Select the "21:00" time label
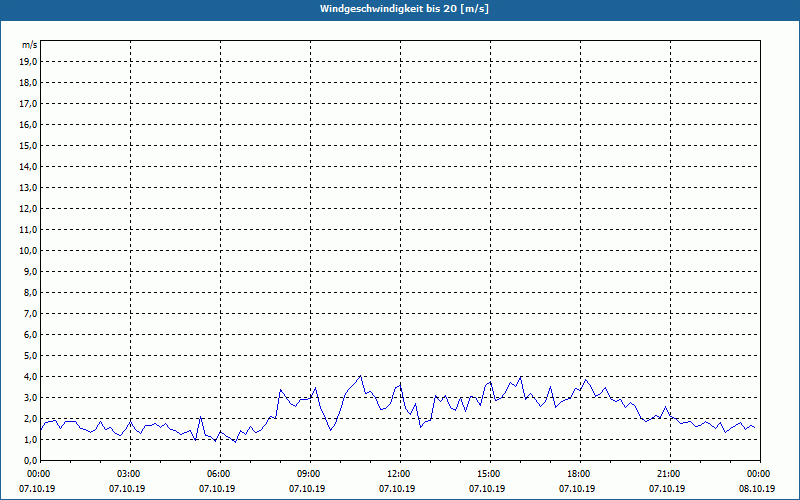The width and height of the screenshot is (800, 500). tap(668, 474)
